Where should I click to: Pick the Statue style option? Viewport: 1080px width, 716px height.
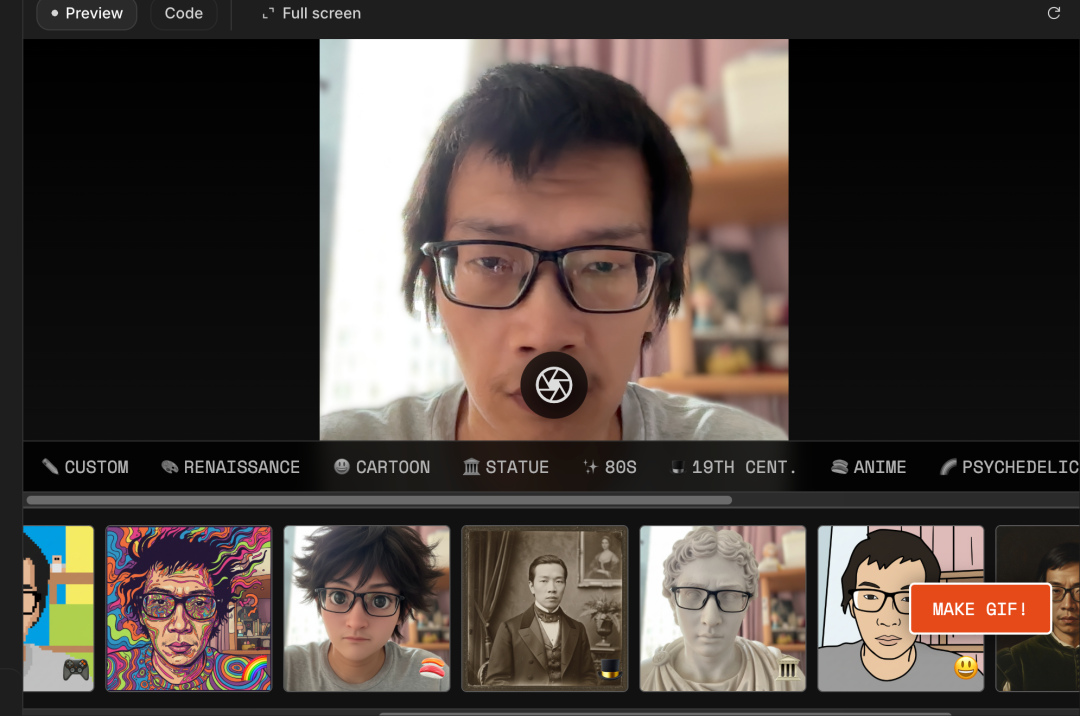[505, 467]
